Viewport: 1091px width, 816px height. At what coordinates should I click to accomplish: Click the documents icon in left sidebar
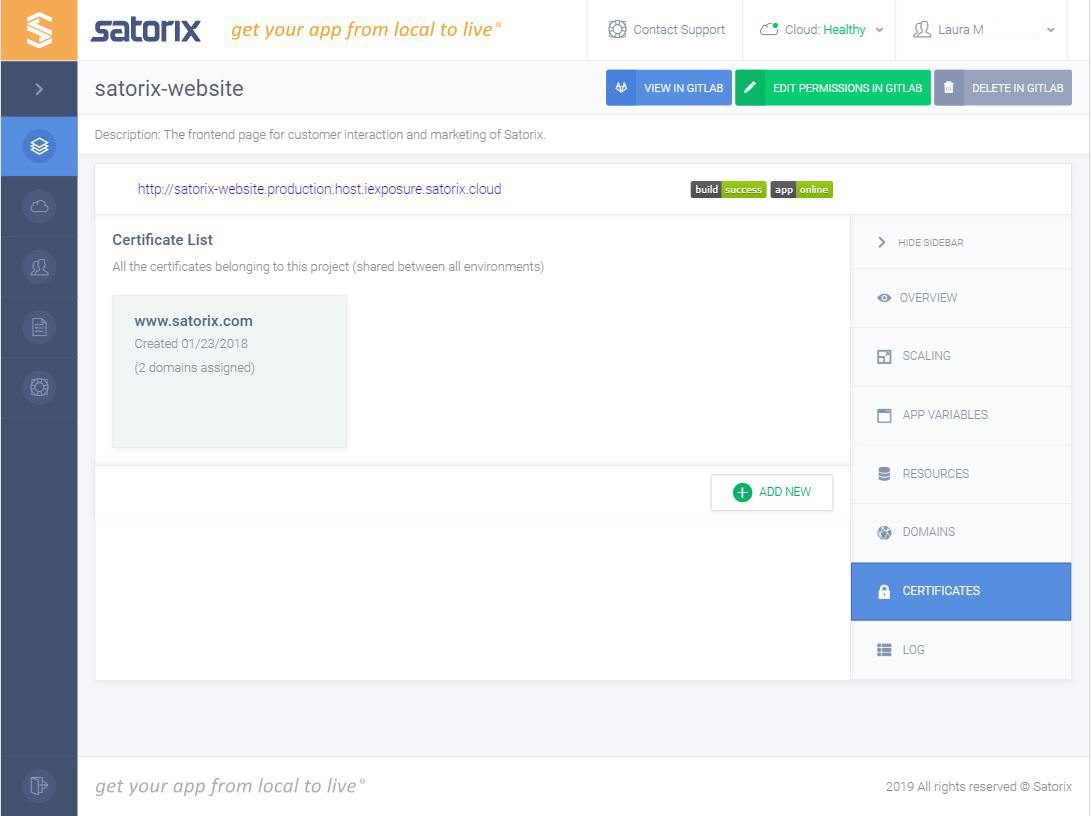39,327
